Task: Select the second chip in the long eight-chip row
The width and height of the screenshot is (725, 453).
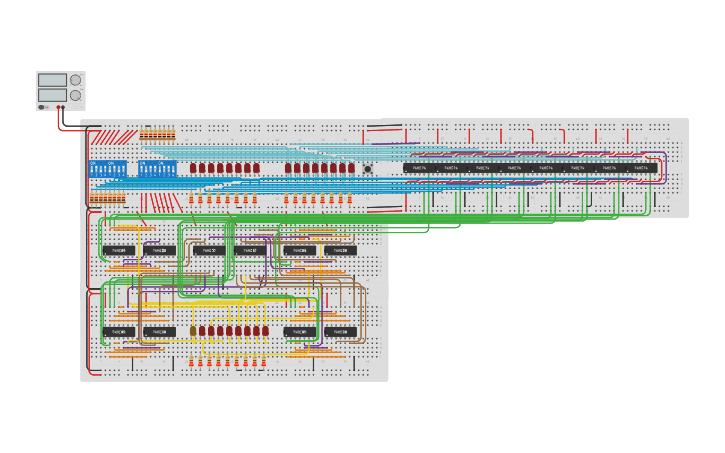Action: 451,168
